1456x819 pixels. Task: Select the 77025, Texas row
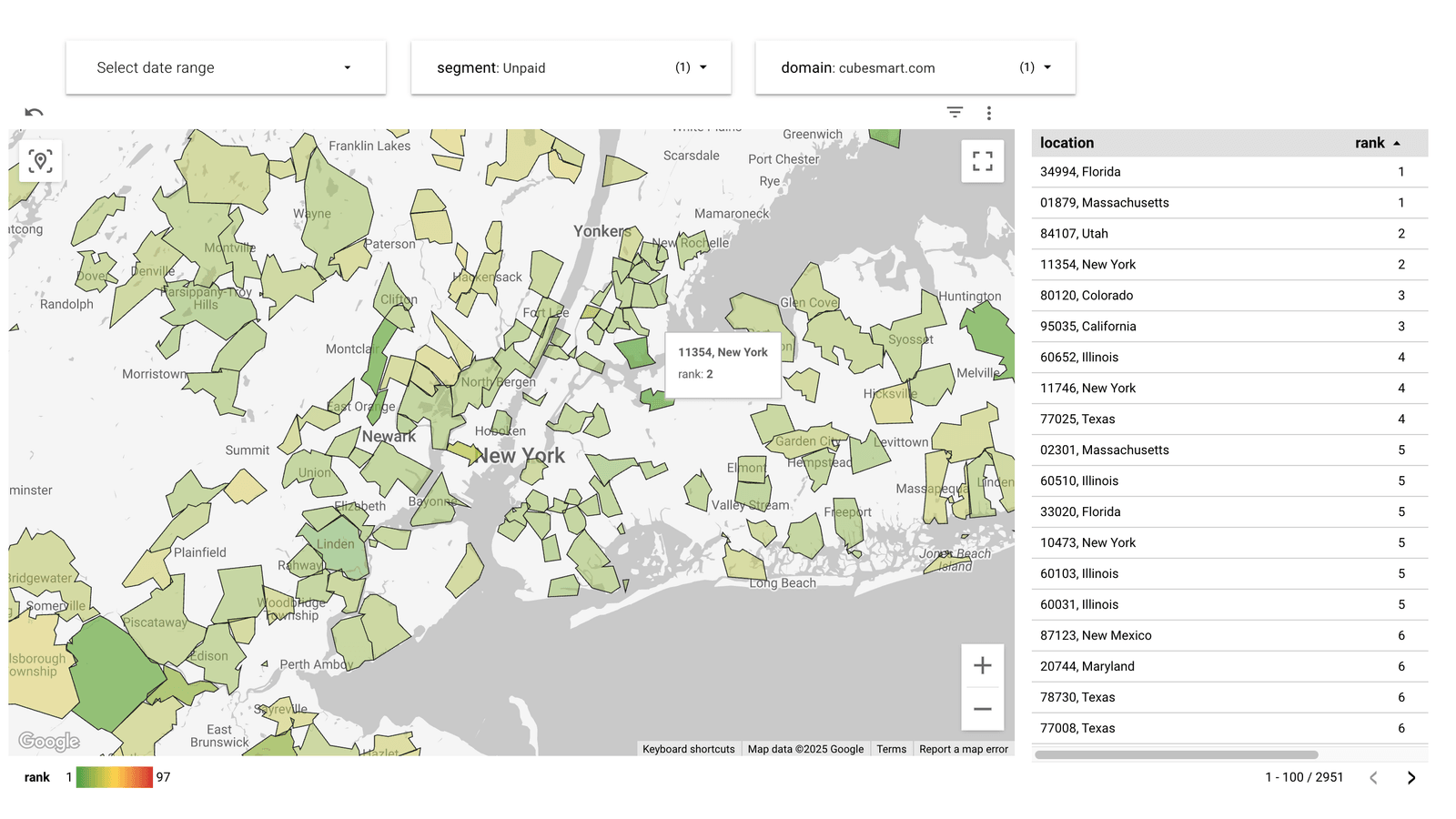pyautogui.click(x=1229, y=420)
